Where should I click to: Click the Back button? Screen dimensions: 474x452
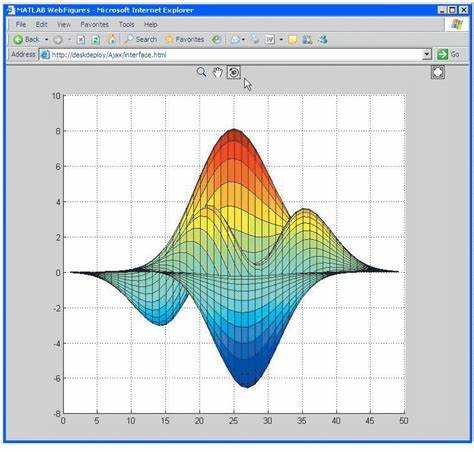[x=27, y=40]
